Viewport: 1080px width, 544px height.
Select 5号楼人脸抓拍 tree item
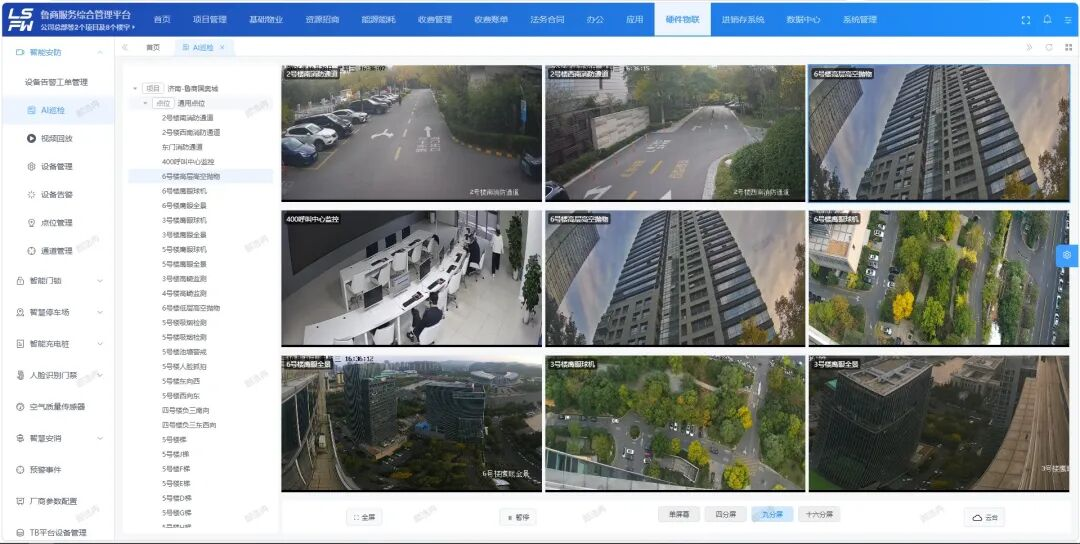tap(185, 366)
